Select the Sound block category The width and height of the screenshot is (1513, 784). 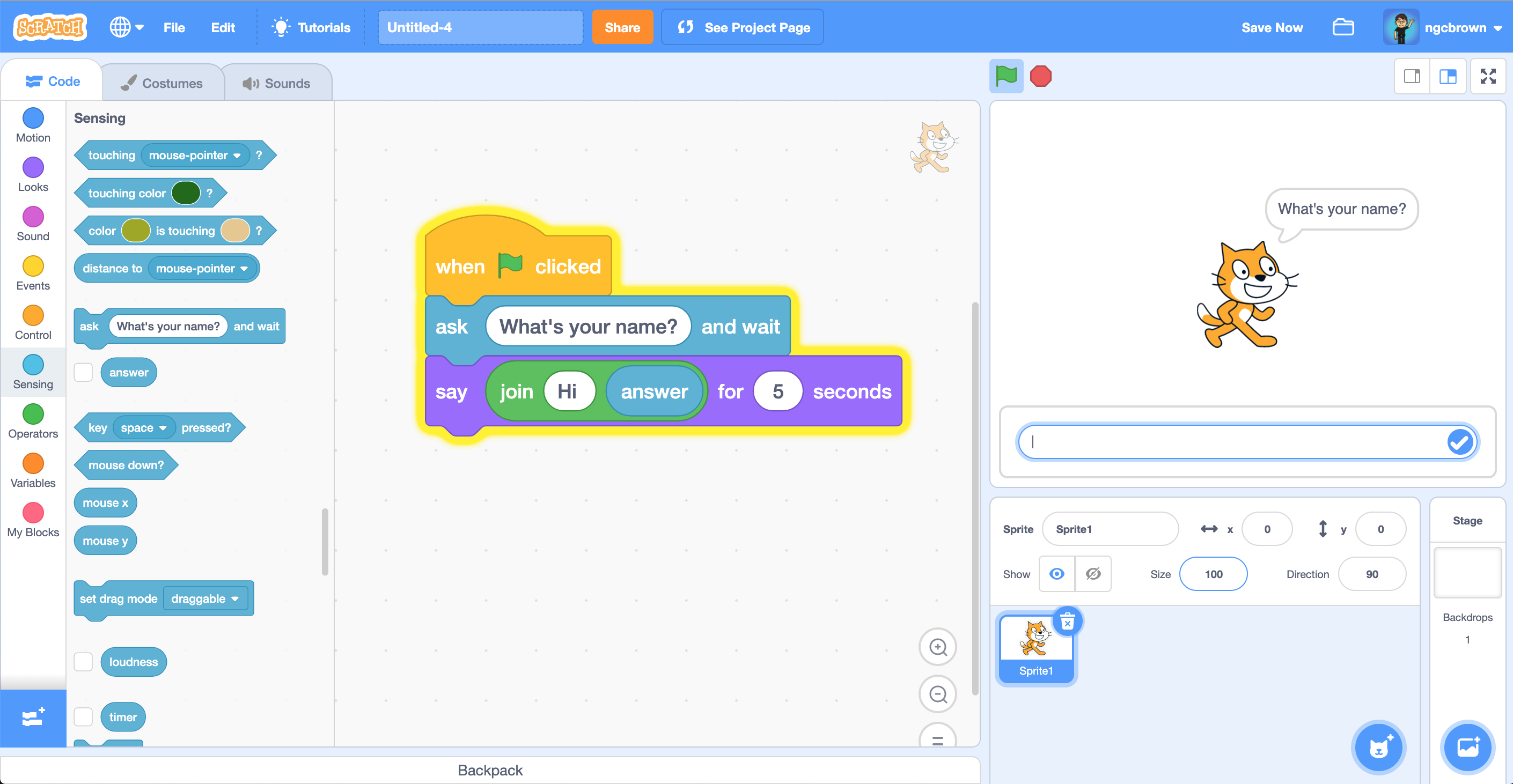click(33, 224)
